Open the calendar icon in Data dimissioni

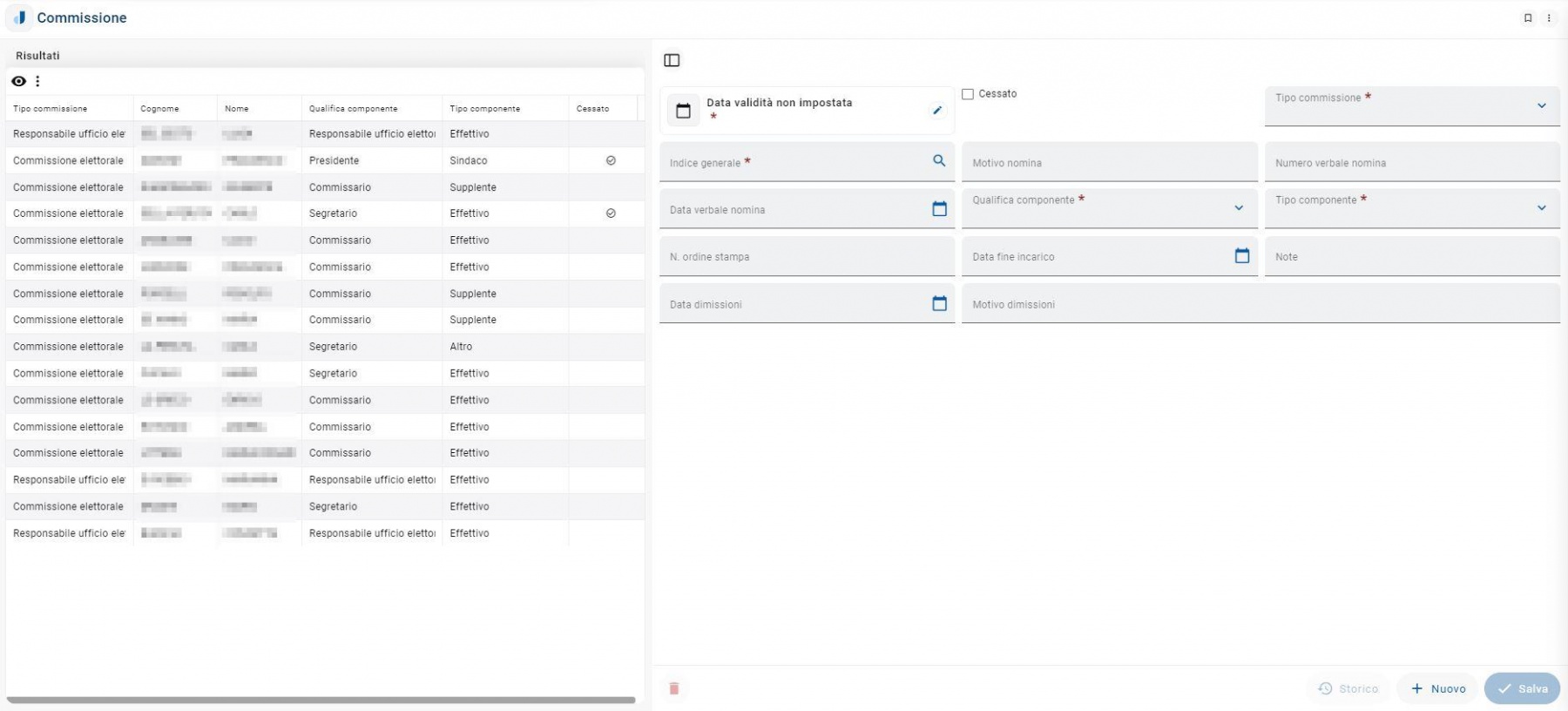point(939,303)
